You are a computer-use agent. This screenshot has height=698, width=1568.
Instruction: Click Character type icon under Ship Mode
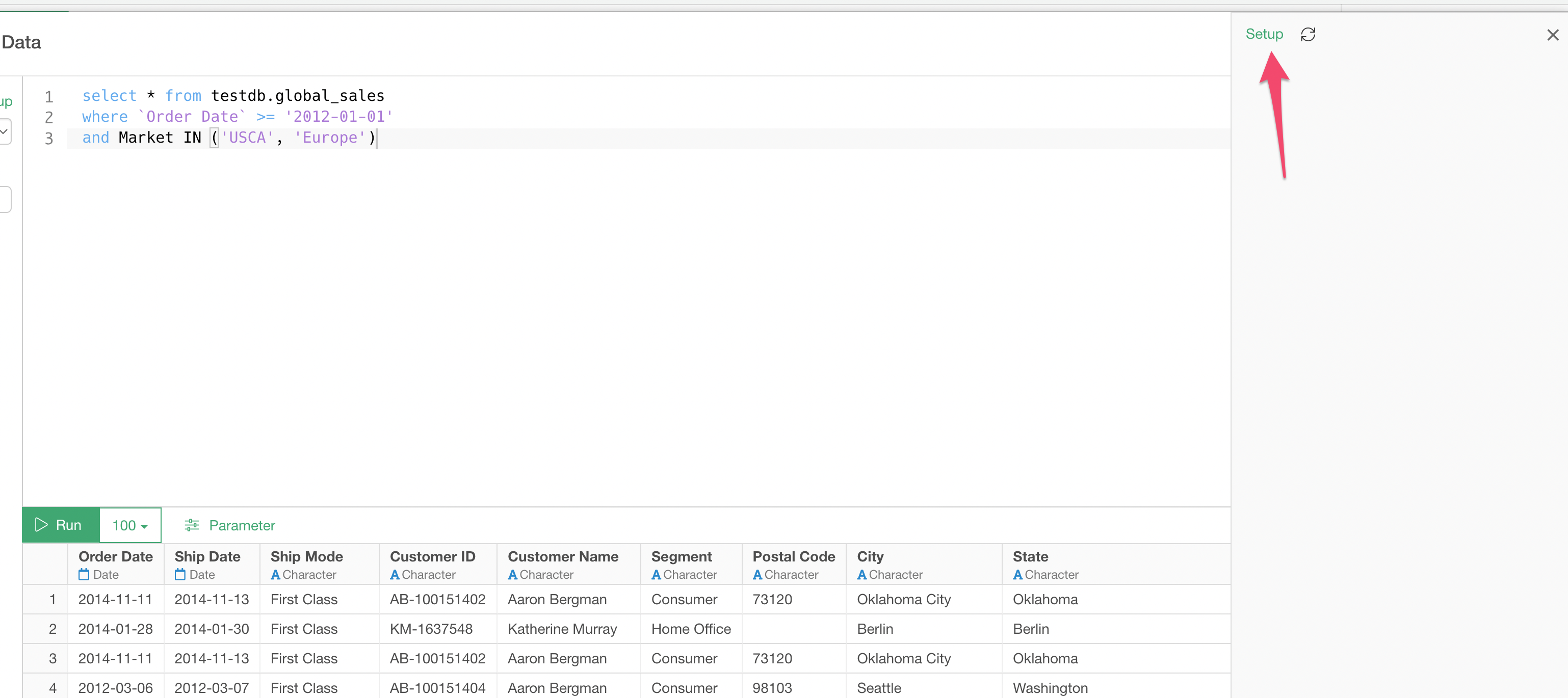point(275,575)
